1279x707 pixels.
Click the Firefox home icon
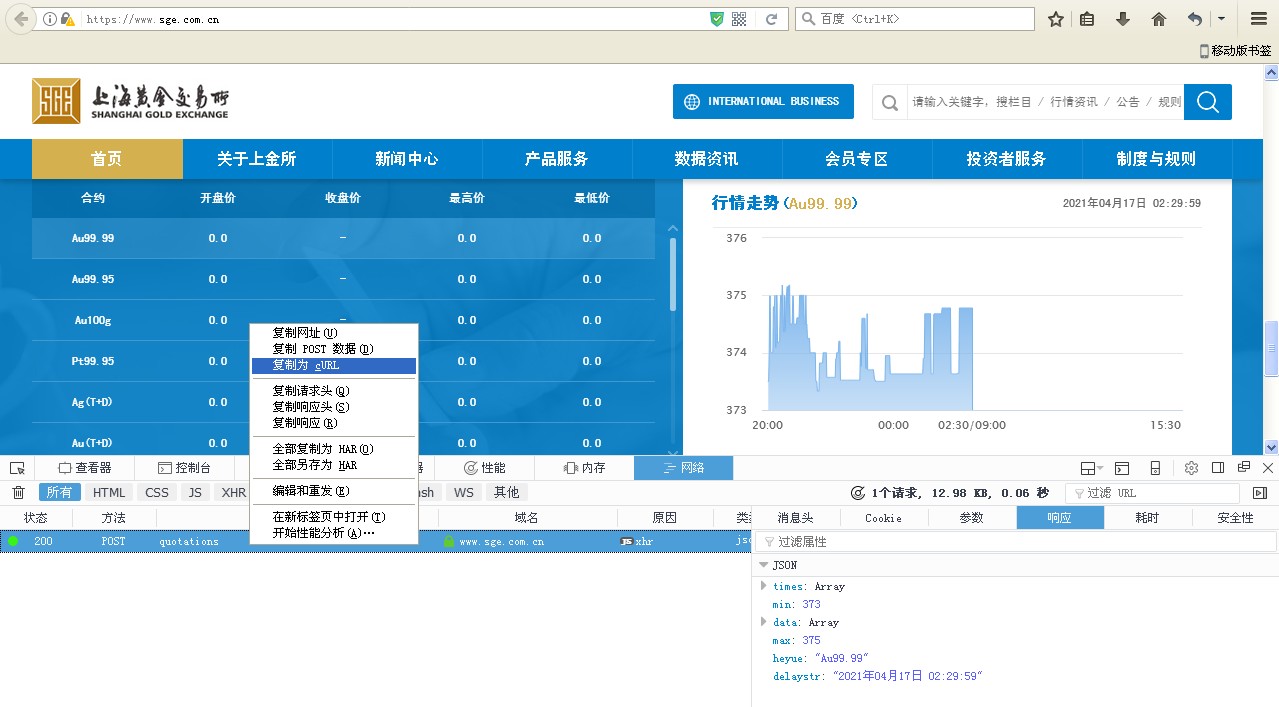[1157, 18]
